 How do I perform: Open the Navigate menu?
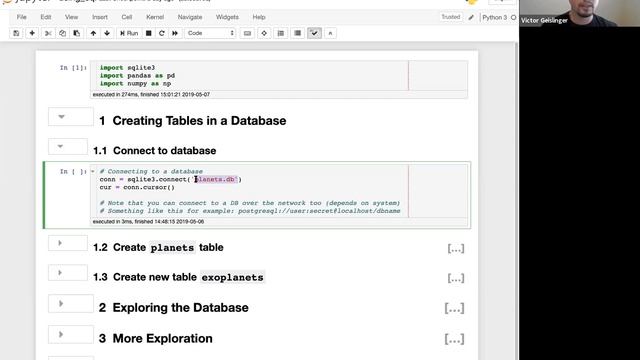tap(190, 17)
